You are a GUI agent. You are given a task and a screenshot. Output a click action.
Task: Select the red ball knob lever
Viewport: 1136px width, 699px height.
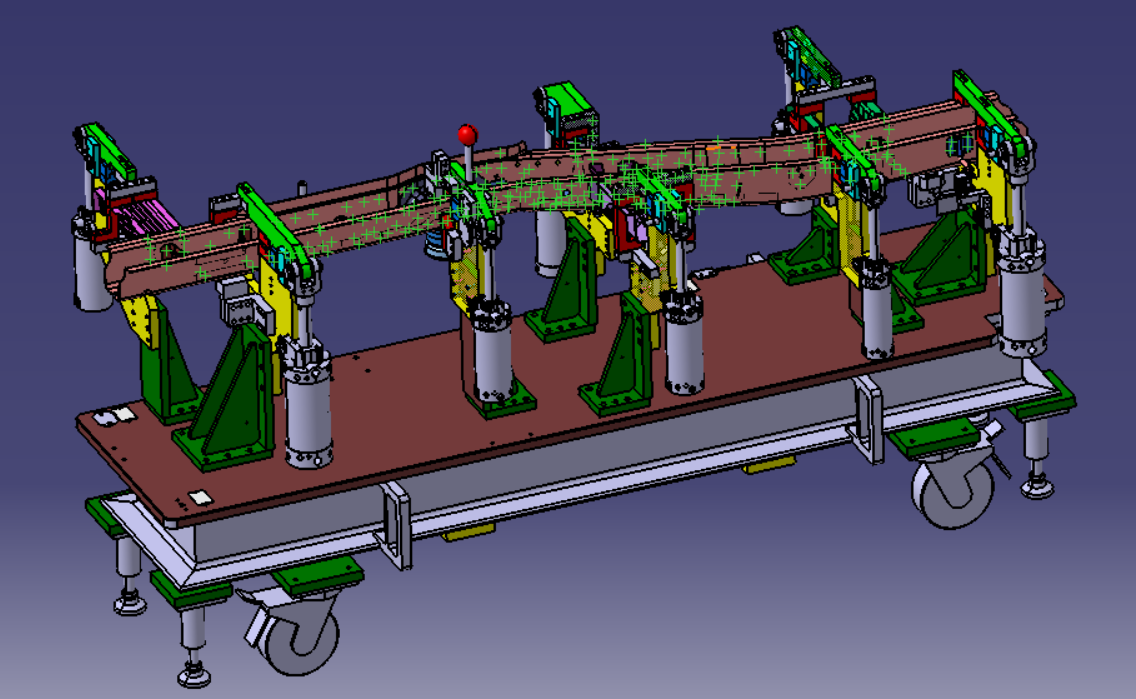click(467, 135)
